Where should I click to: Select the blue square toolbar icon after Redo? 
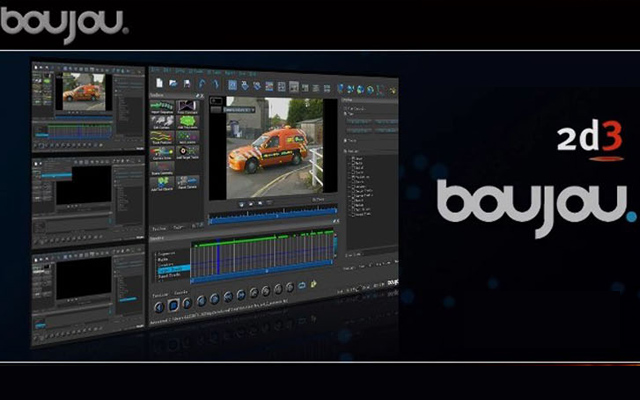(232, 85)
